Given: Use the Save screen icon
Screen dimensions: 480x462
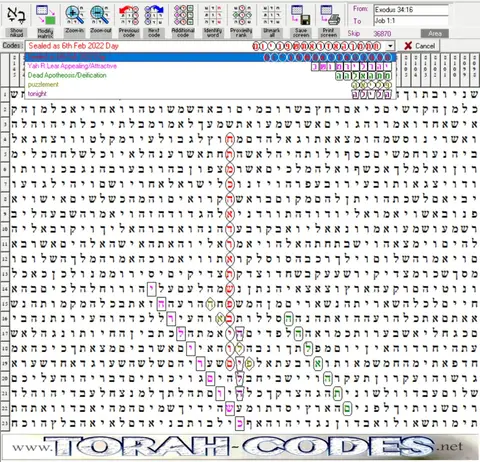Looking at the screenshot, I should (x=300, y=15).
